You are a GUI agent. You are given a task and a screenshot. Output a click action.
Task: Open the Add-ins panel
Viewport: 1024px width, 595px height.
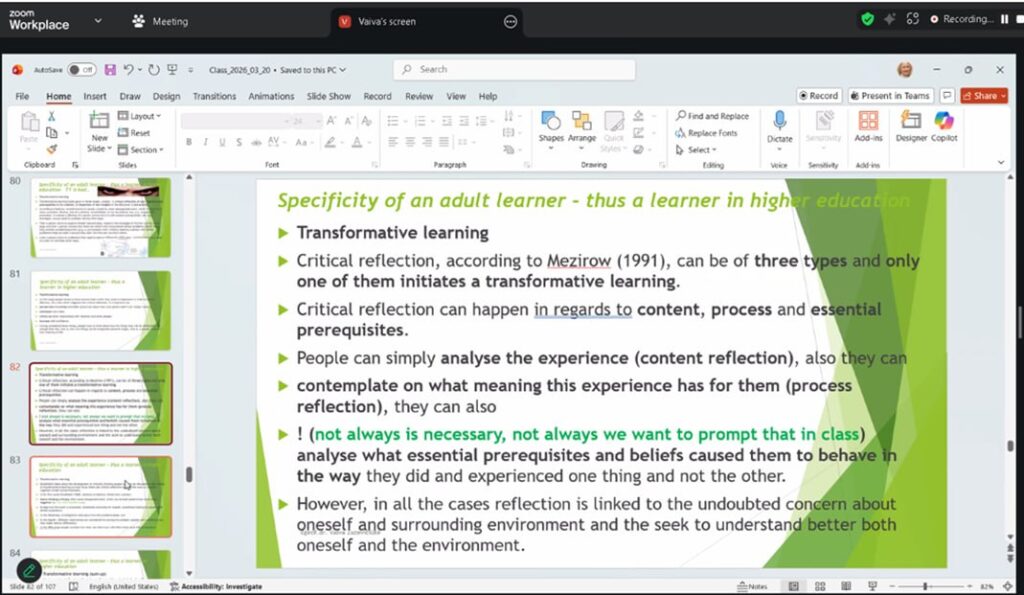[868, 127]
